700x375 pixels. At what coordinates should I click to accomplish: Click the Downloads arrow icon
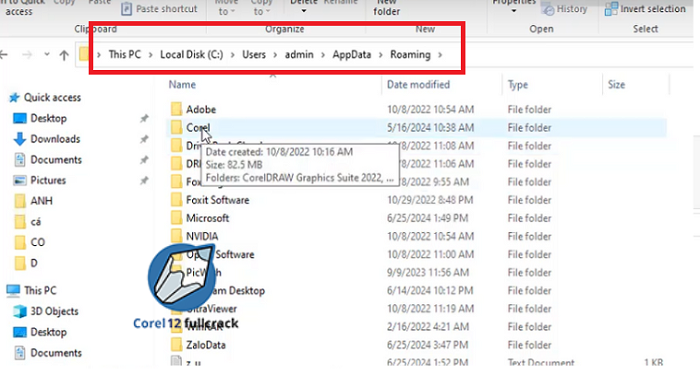point(20,139)
